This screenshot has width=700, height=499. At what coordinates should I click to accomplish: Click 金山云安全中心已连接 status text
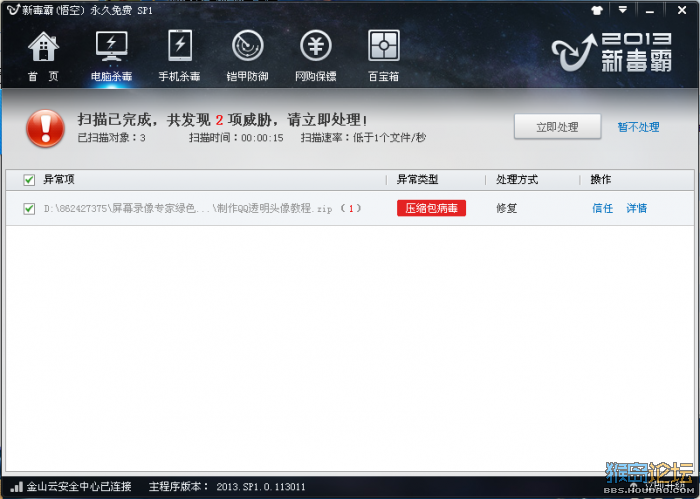click(79, 487)
